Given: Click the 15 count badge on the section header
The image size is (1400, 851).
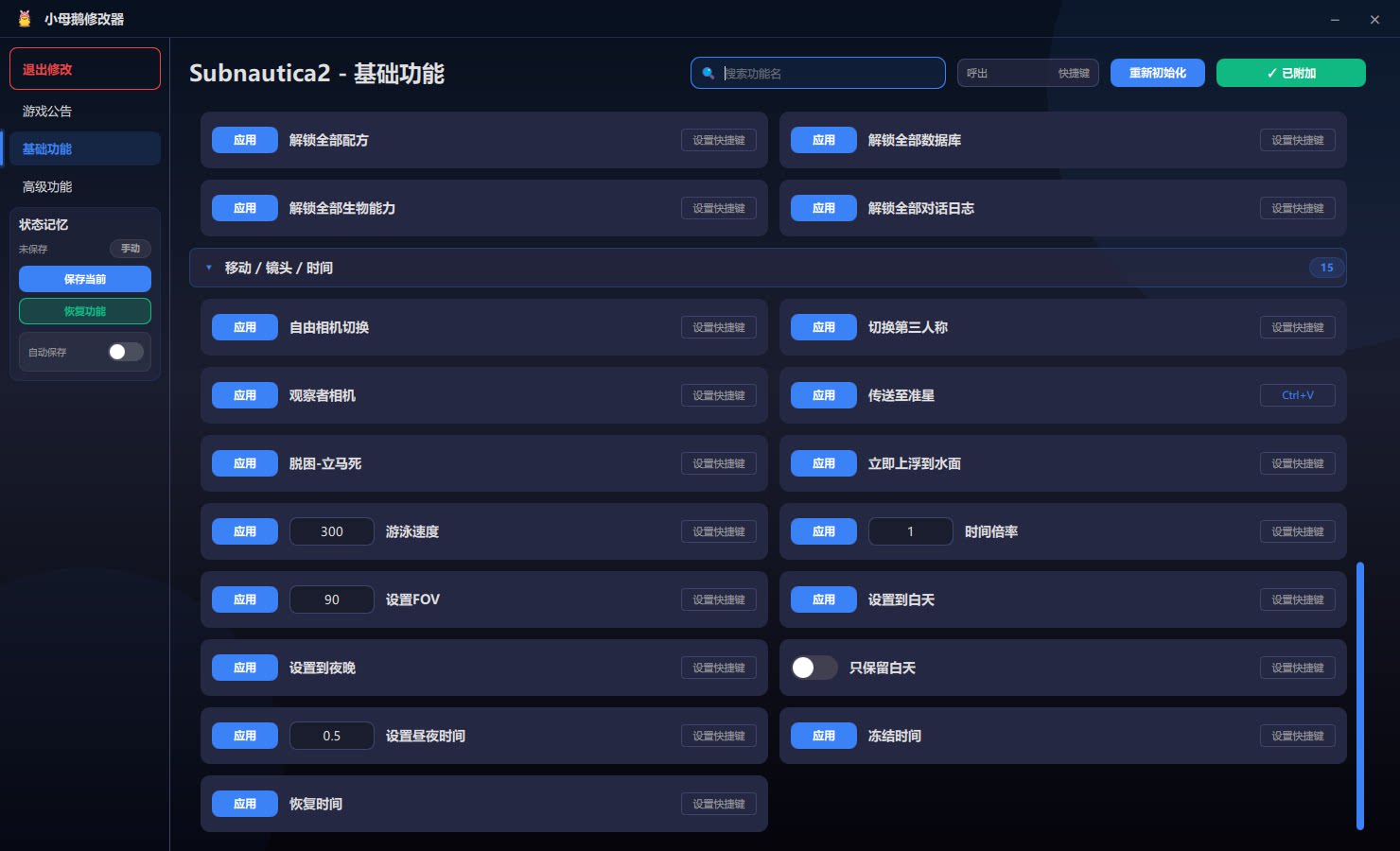Looking at the screenshot, I should (1327, 268).
